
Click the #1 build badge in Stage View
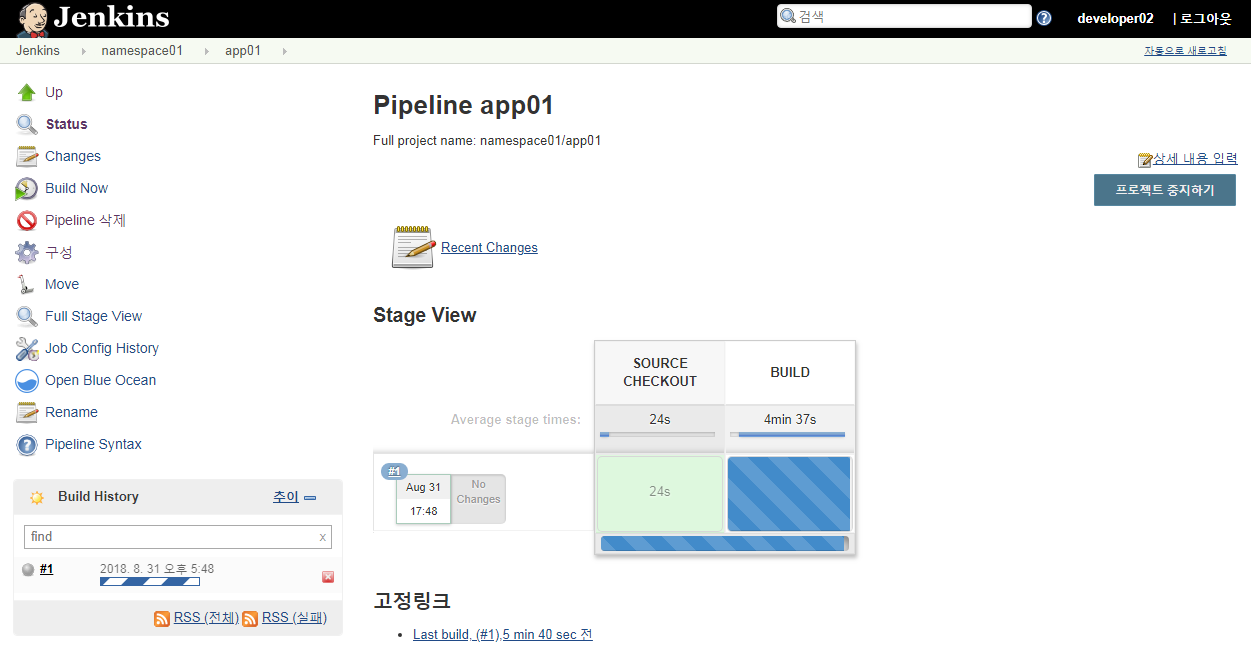(x=394, y=471)
